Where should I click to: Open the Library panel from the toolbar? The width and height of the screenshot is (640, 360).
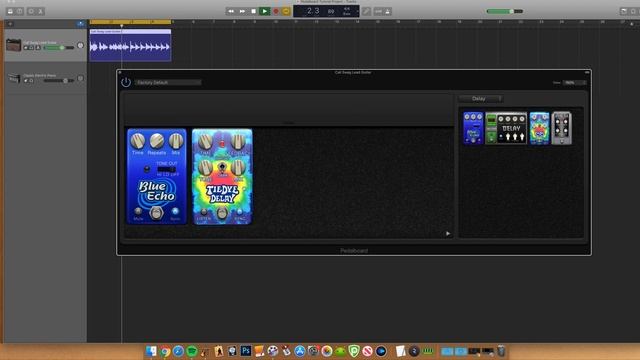coord(10,11)
